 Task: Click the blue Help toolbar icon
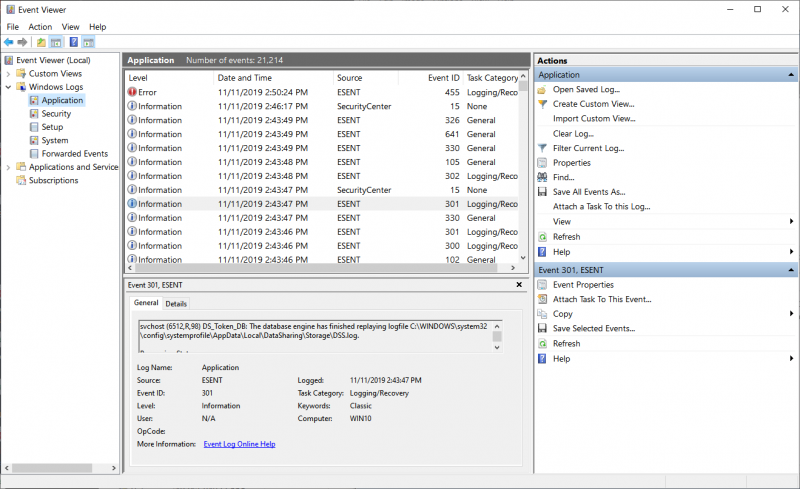click(x=74, y=42)
